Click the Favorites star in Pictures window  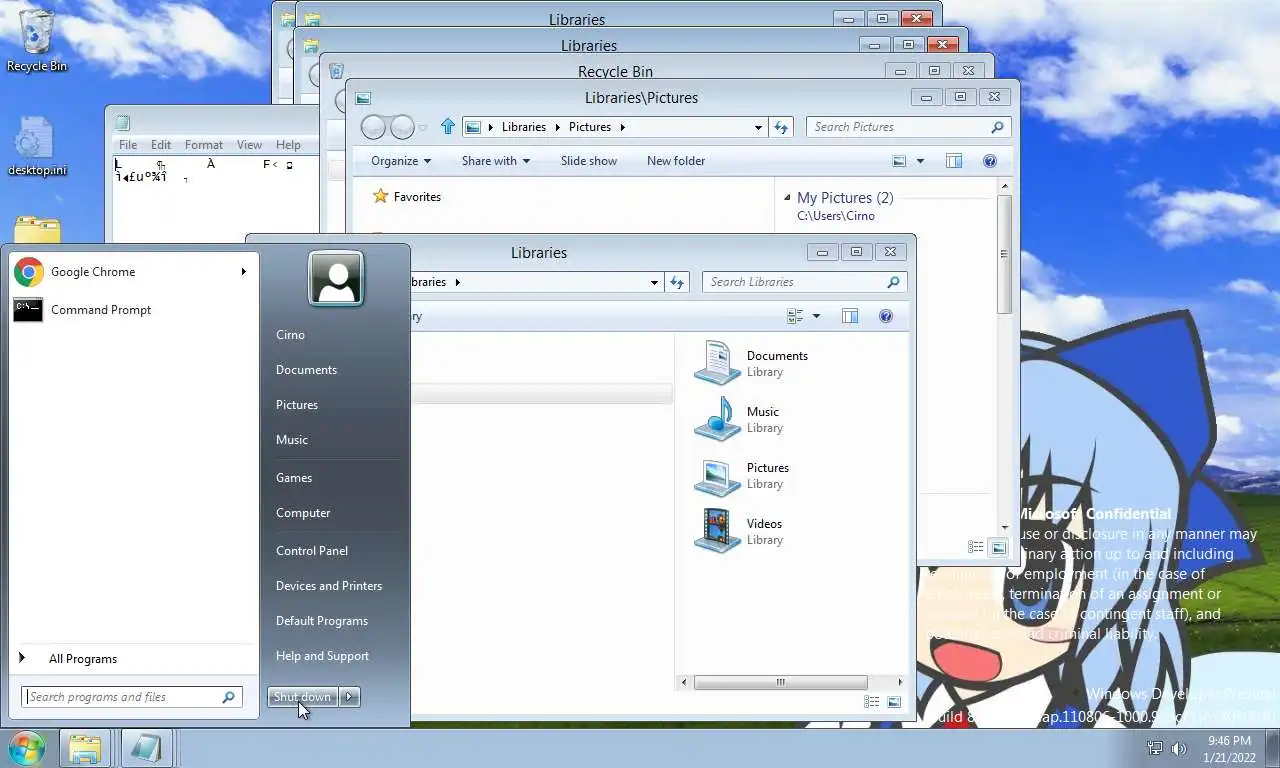coord(380,196)
